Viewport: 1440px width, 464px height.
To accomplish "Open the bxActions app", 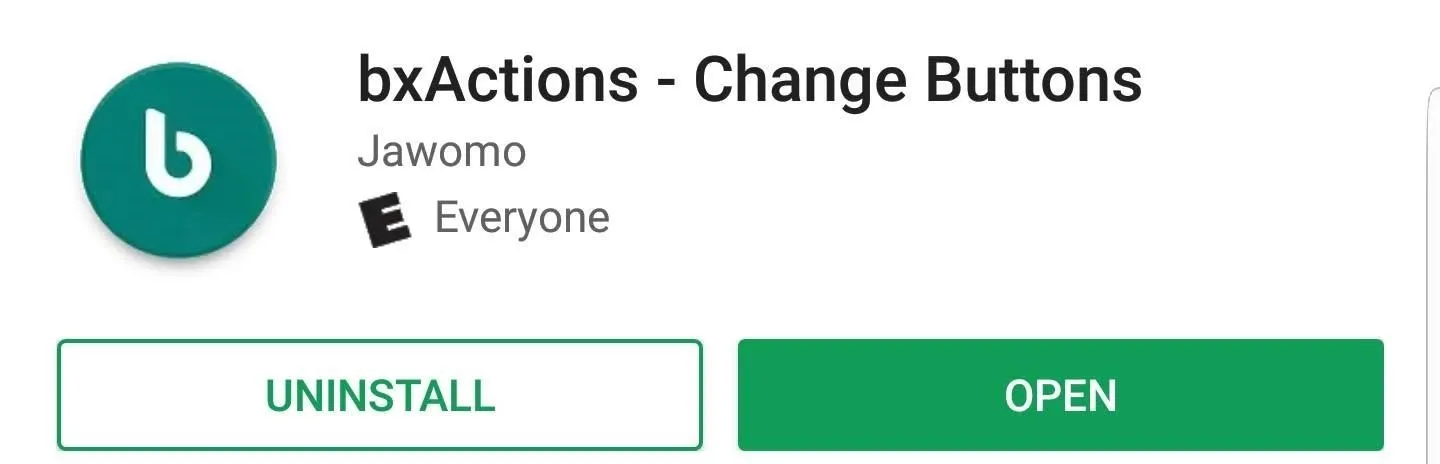I will point(1061,395).
